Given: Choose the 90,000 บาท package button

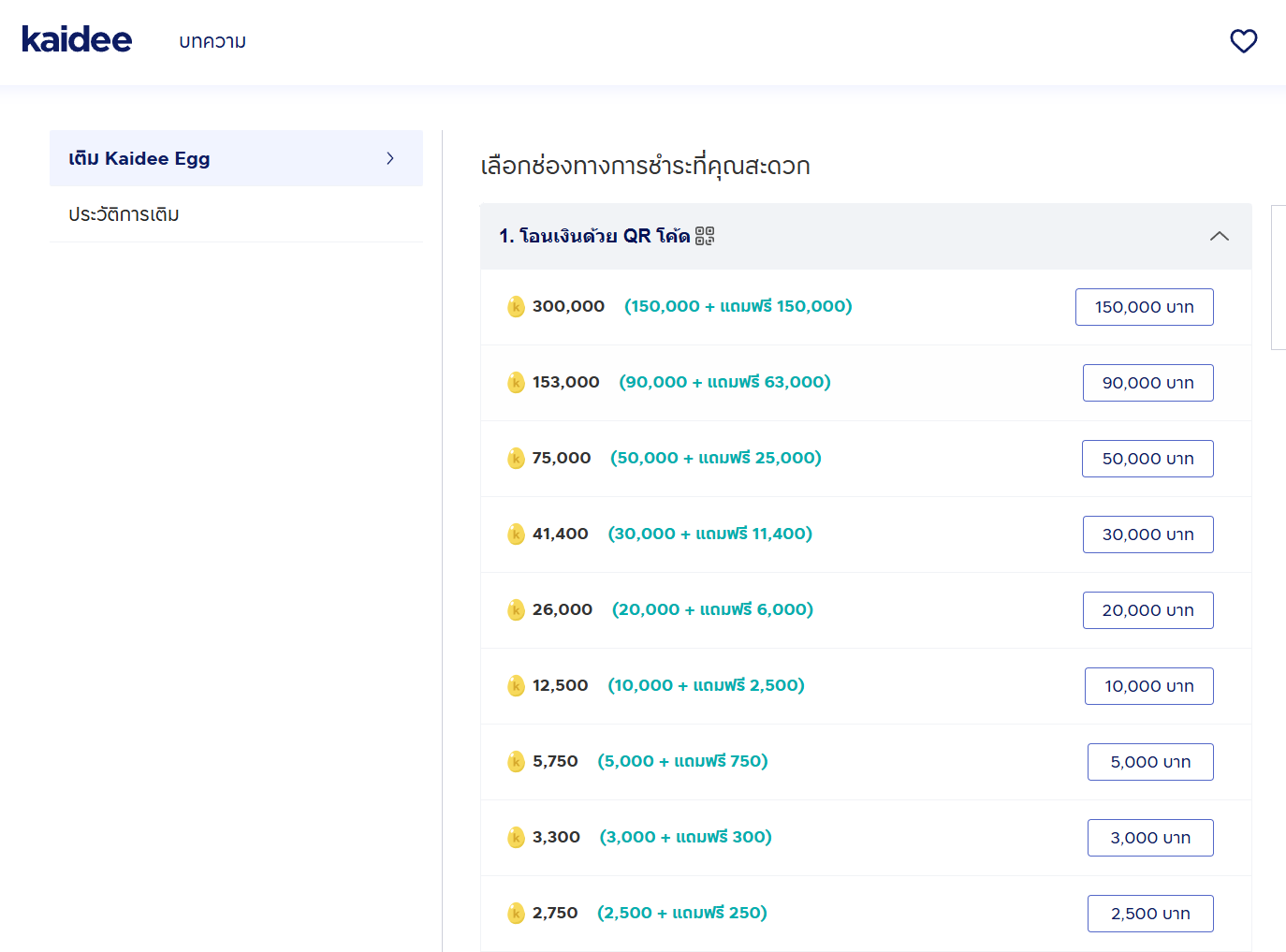Looking at the screenshot, I should (x=1147, y=383).
